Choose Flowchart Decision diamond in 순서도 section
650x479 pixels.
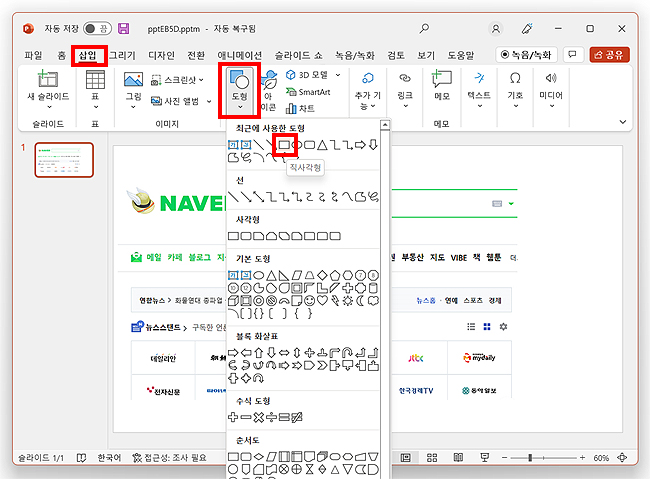pyautogui.click(x=259, y=457)
